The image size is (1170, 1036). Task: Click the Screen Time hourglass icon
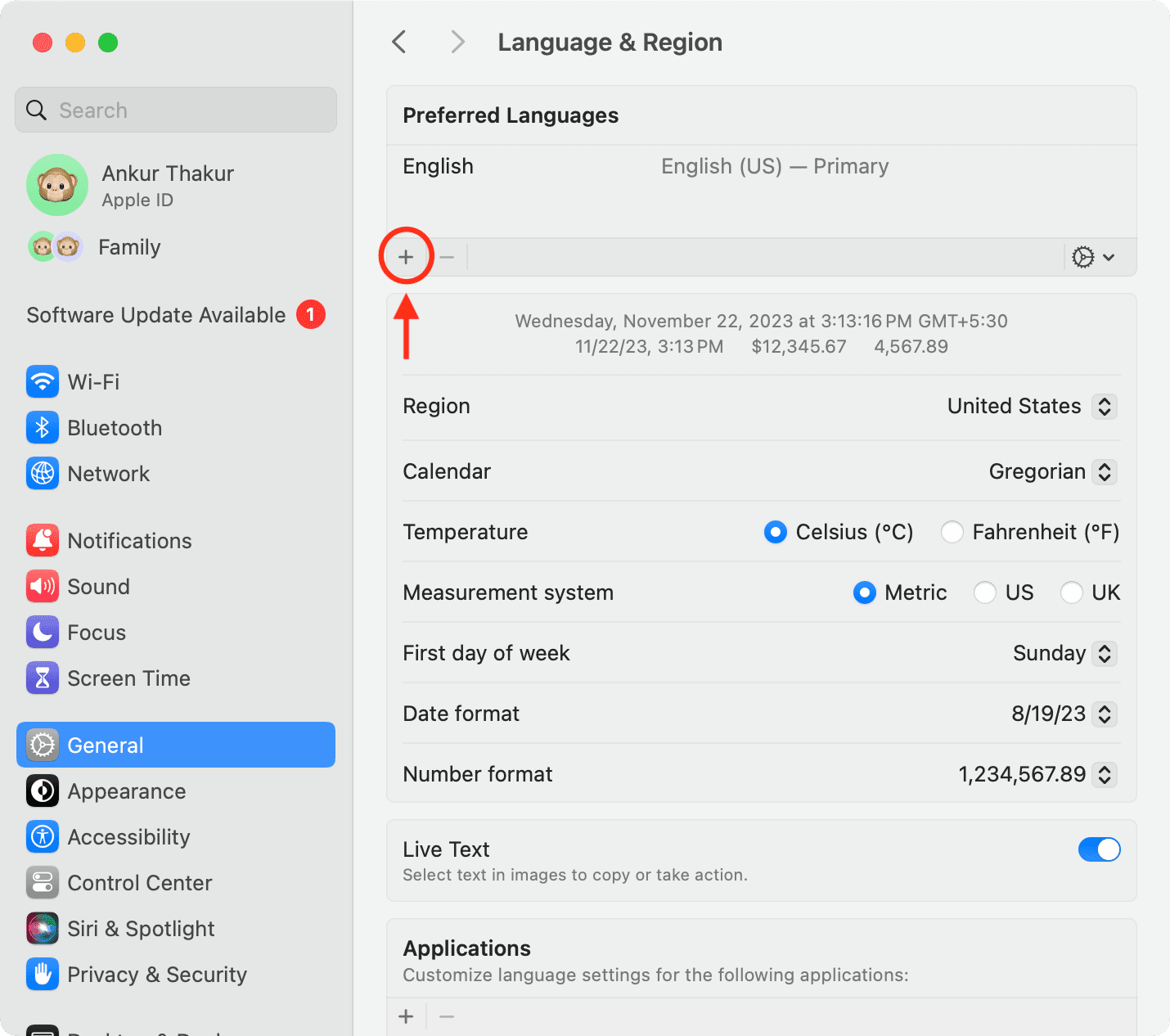click(42, 678)
